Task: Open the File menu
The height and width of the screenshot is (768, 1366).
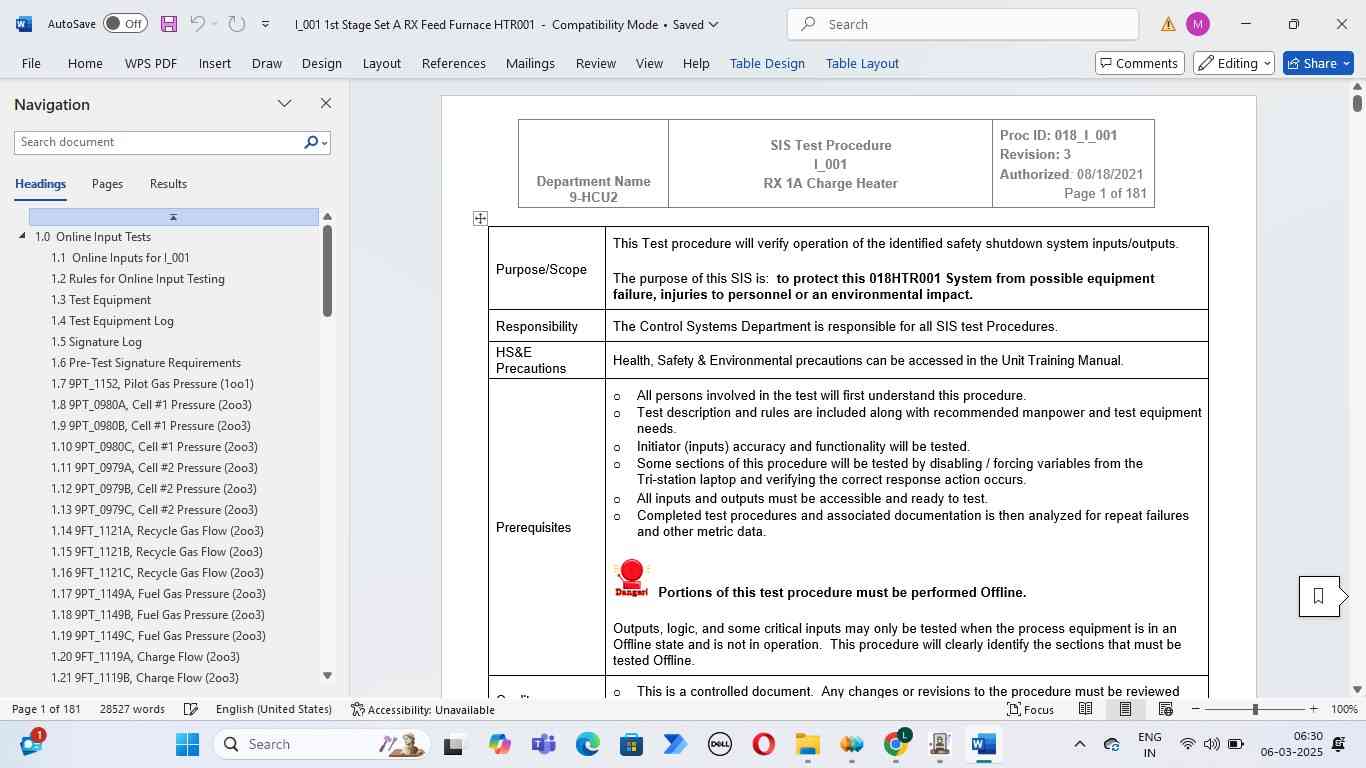Action: click(31, 63)
